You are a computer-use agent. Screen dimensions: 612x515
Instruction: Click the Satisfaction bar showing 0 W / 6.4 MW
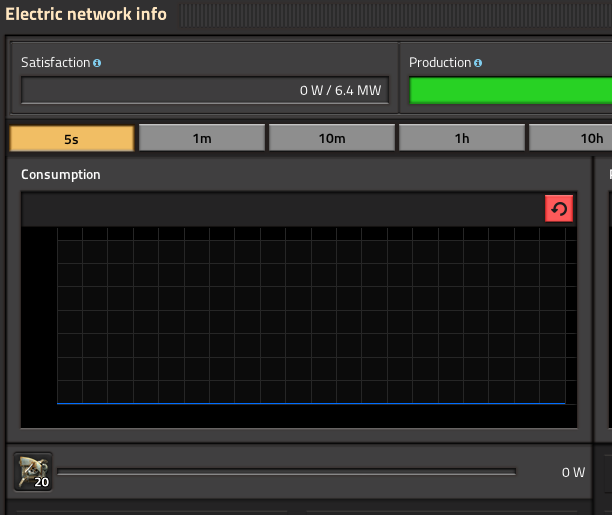(x=205, y=90)
